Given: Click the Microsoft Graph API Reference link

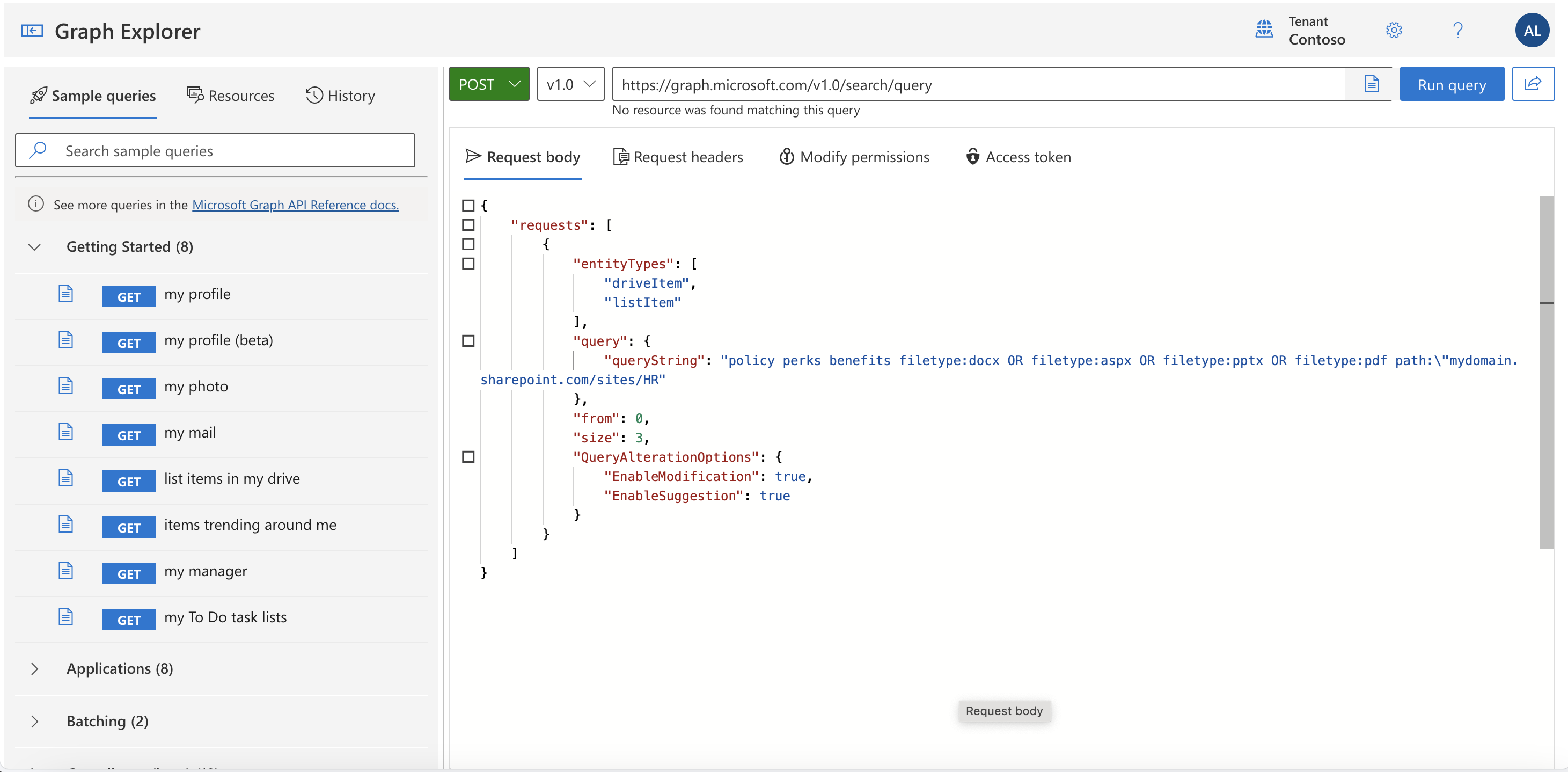Looking at the screenshot, I should (x=295, y=204).
